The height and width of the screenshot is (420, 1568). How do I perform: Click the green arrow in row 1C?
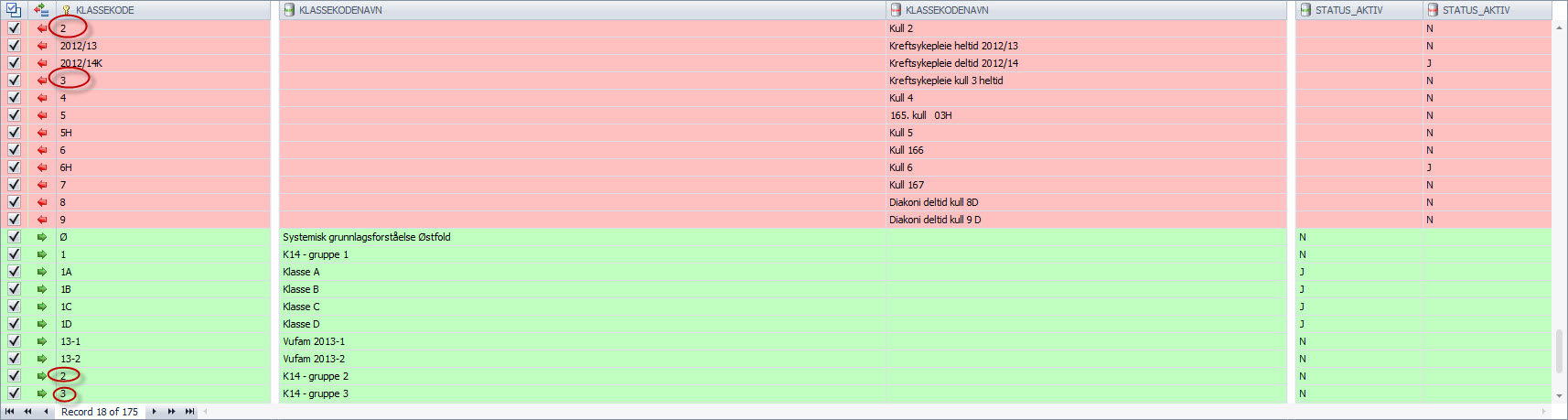(42, 307)
